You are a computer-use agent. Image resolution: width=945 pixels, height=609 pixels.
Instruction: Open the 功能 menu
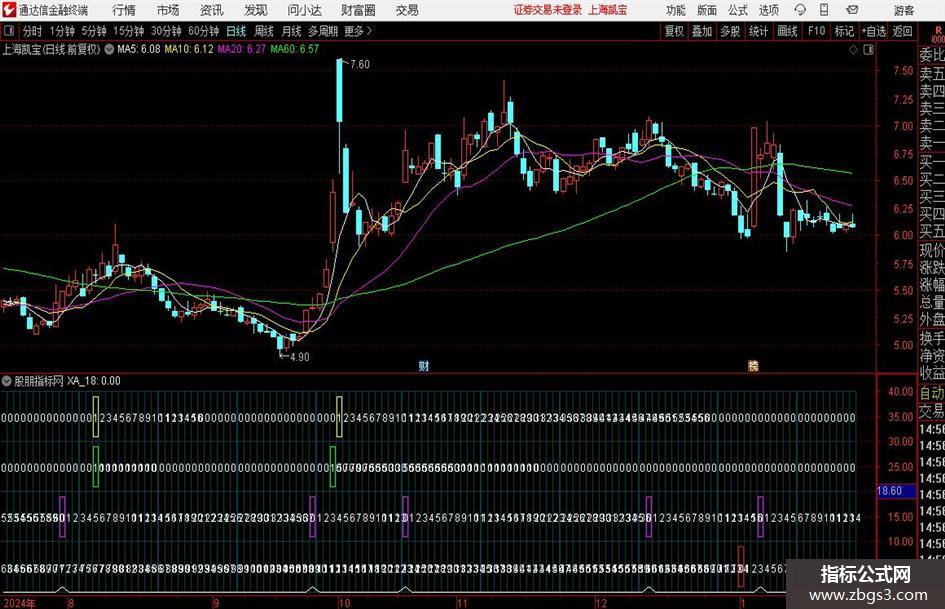click(676, 10)
